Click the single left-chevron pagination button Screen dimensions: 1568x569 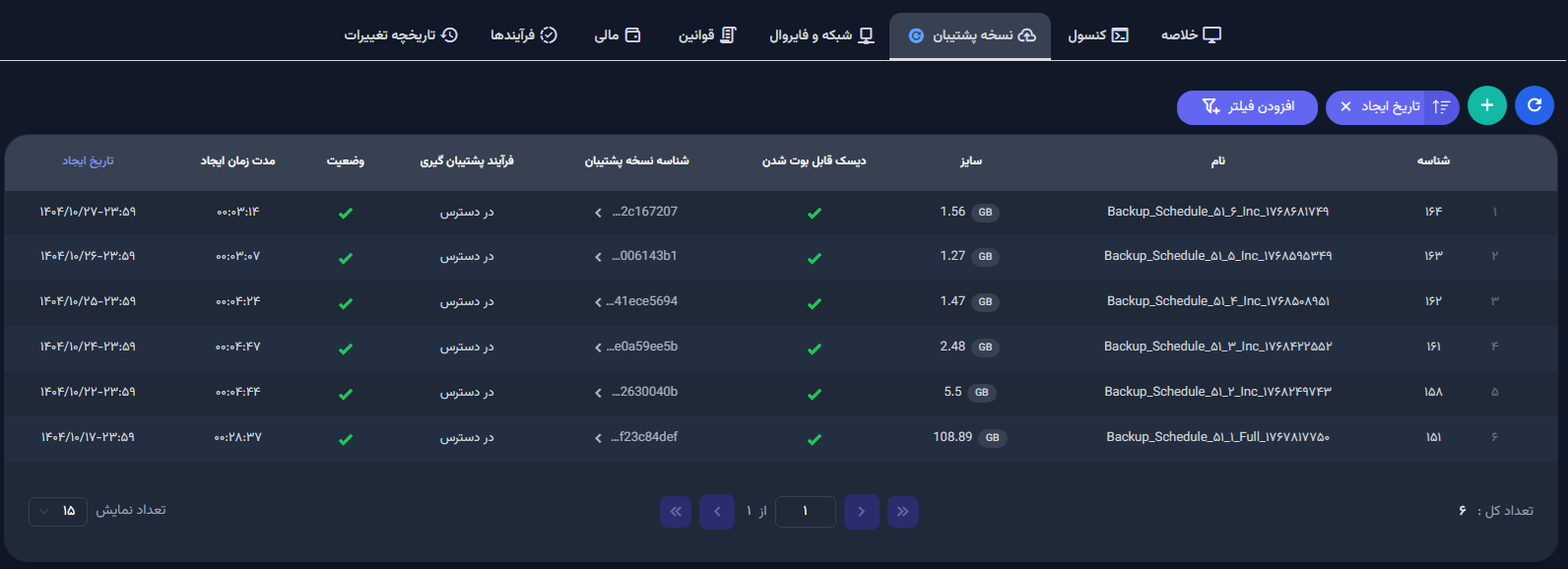[x=717, y=511]
